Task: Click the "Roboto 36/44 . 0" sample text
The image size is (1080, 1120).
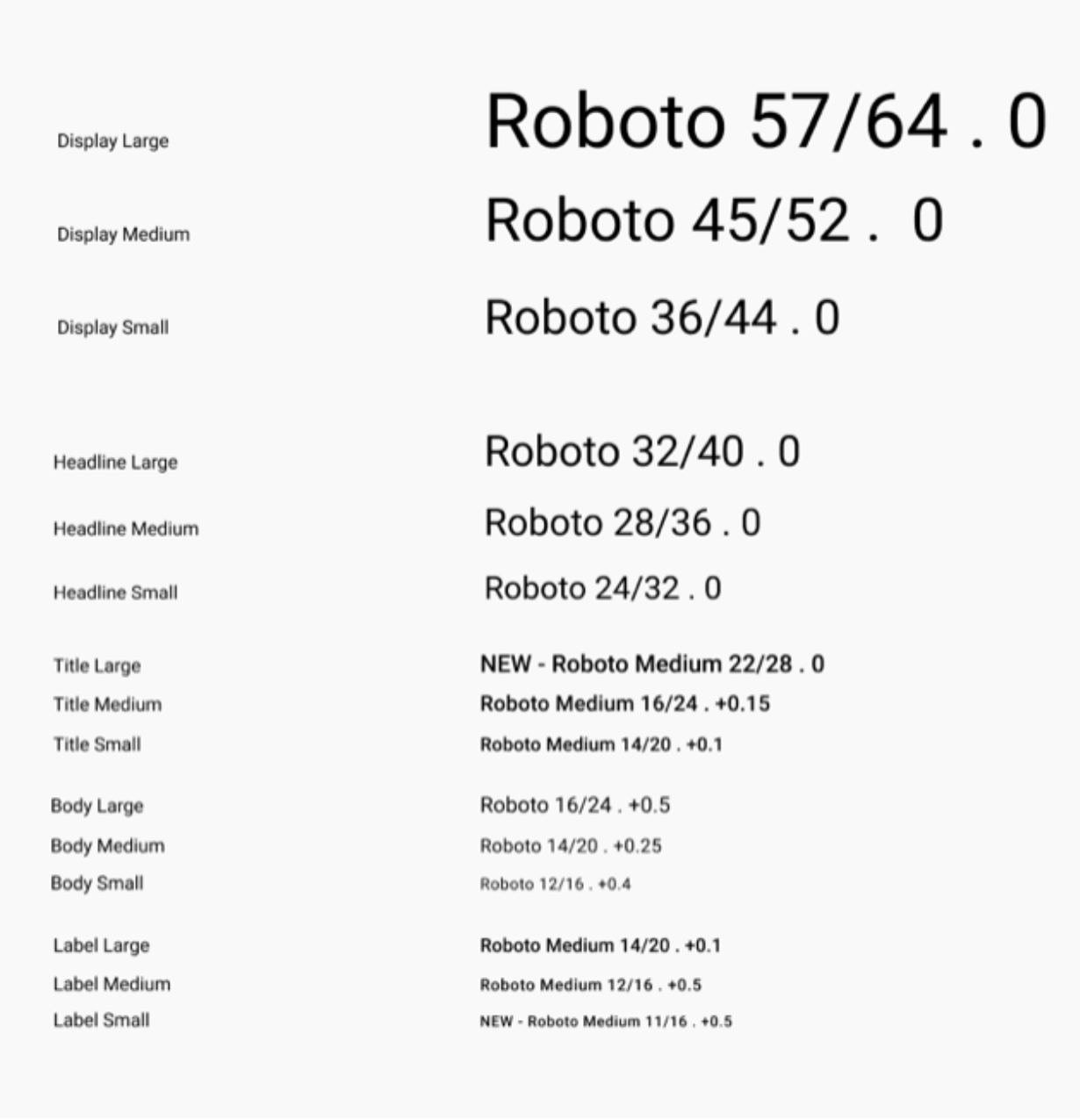Action: pyautogui.click(x=662, y=317)
